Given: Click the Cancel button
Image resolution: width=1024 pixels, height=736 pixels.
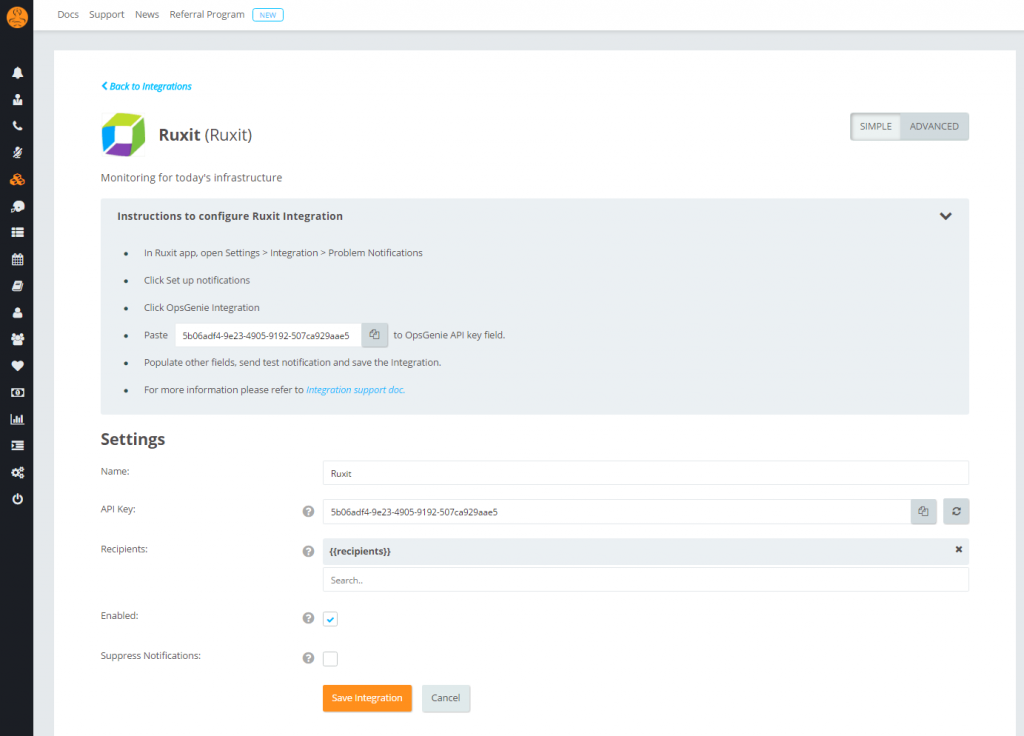Looking at the screenshot, I should 445,698.
